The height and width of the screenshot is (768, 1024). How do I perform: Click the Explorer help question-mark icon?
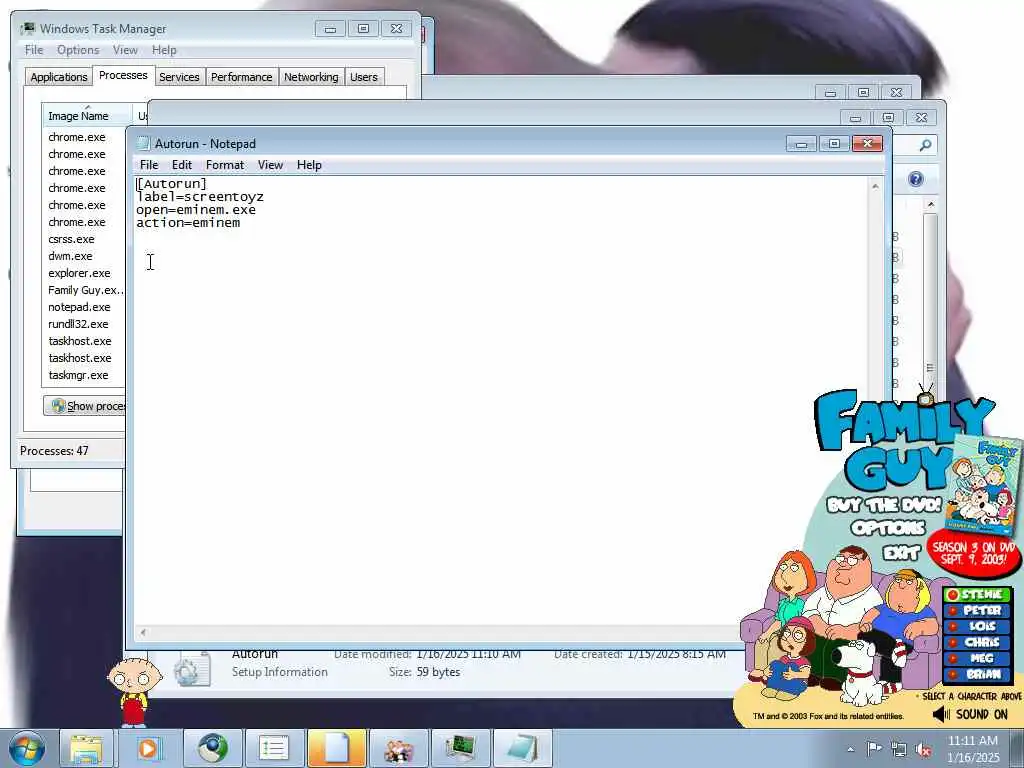916,179
